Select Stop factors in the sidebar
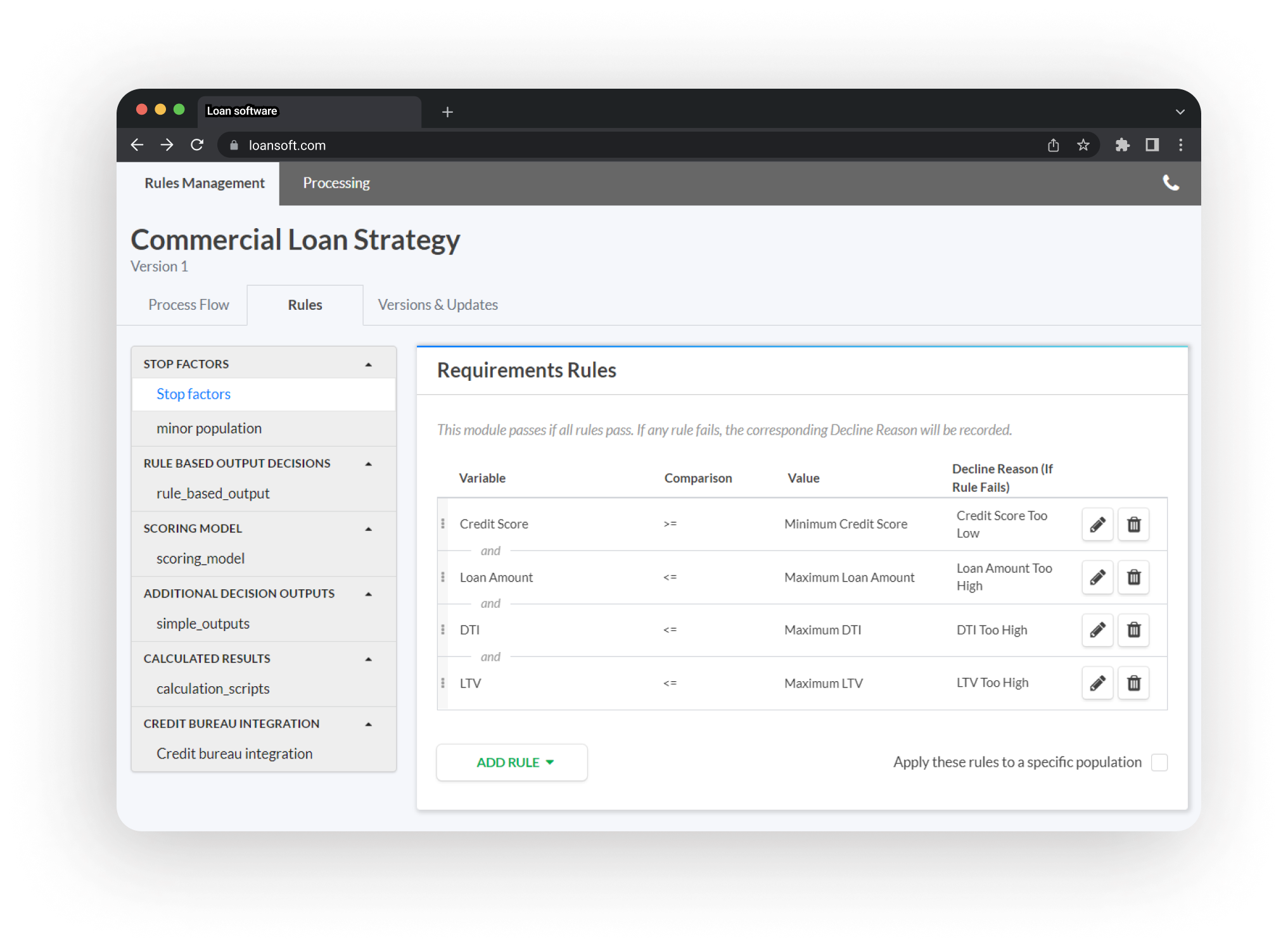 pyautogui.click(x=195, y=394)
